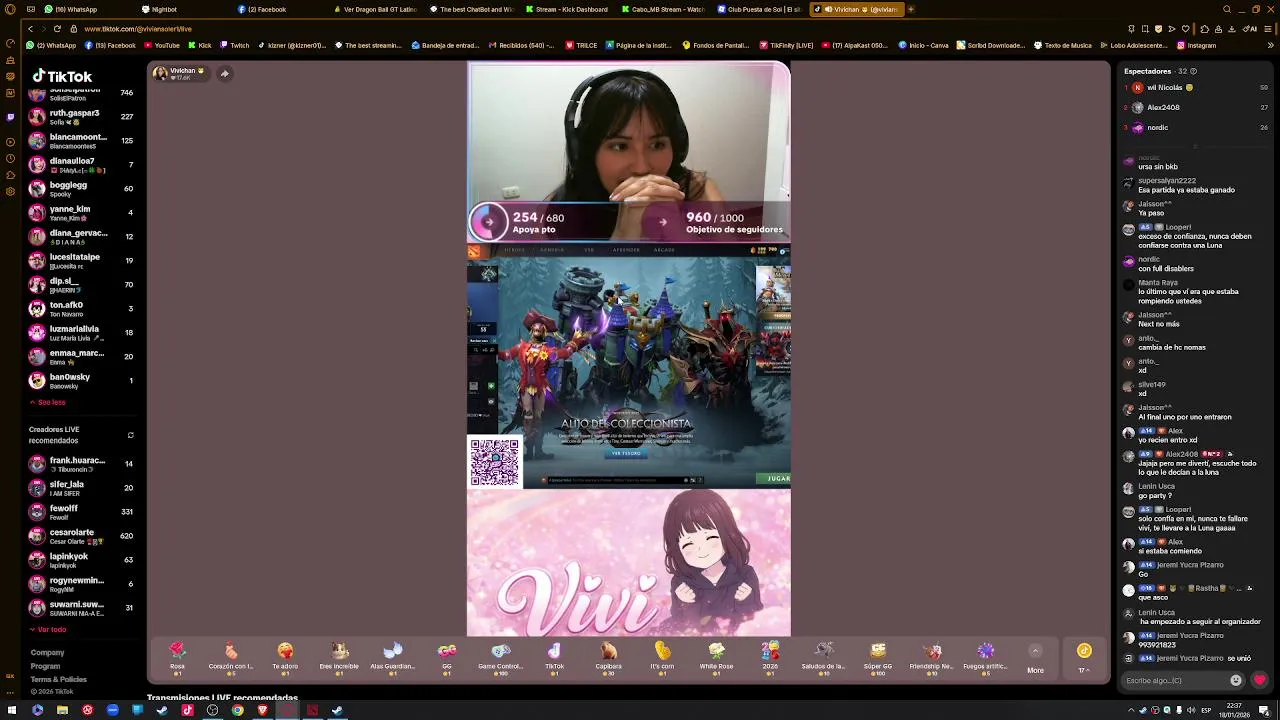Open Inicio - Canva bookmark
Image resolution: width=1280 pixels, height=720 pixels.
923,45
